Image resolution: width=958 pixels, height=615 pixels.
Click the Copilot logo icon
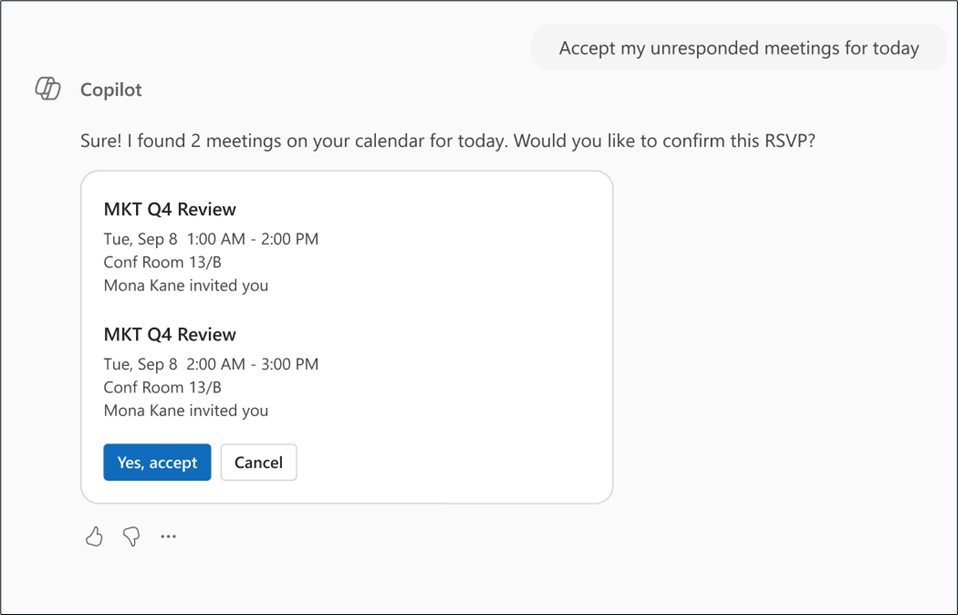click(48, 89)
